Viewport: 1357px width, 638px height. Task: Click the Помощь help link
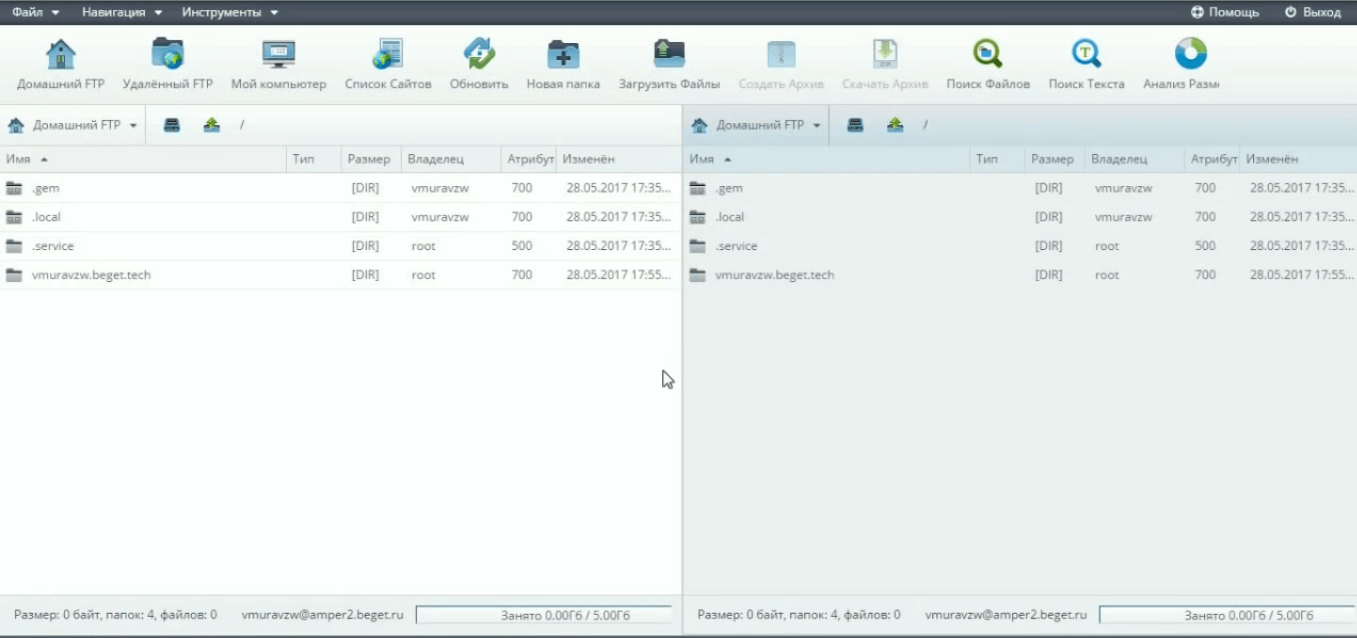tap(1225, 12)
